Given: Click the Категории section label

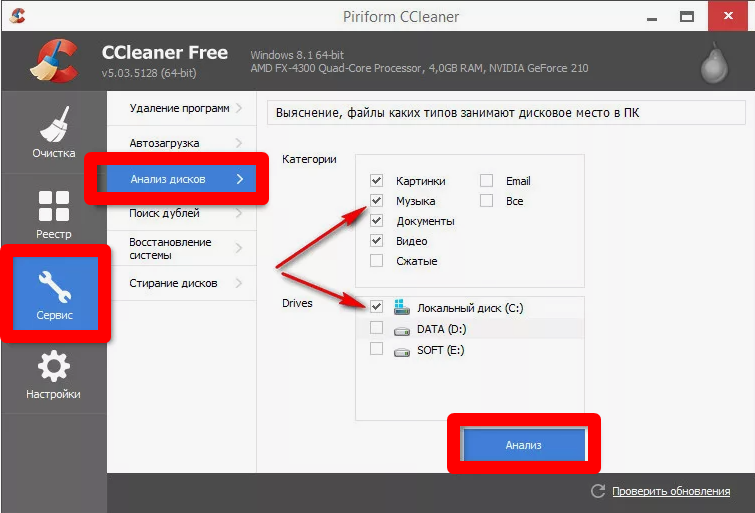Looking at the screenshot, I should coord(309,159).
